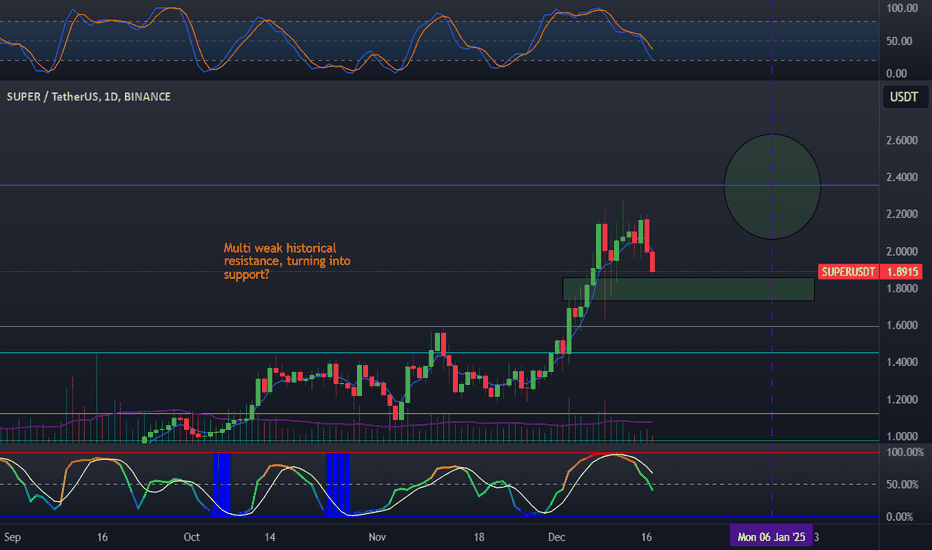Click the Sep label on time axis

pyautogui.click(x=12, y=537)
